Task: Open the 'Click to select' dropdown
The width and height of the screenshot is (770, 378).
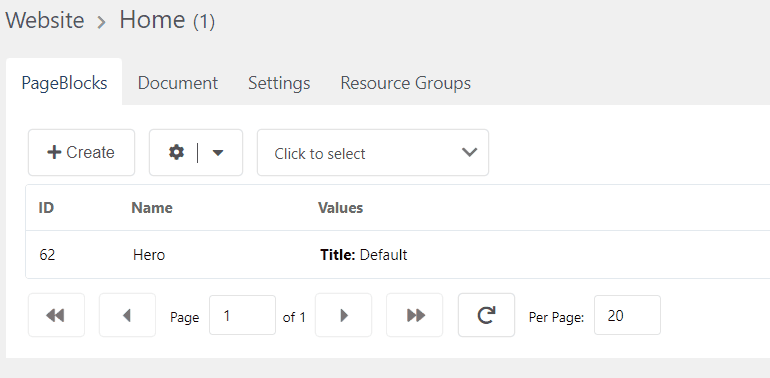Action: (373, 153)
